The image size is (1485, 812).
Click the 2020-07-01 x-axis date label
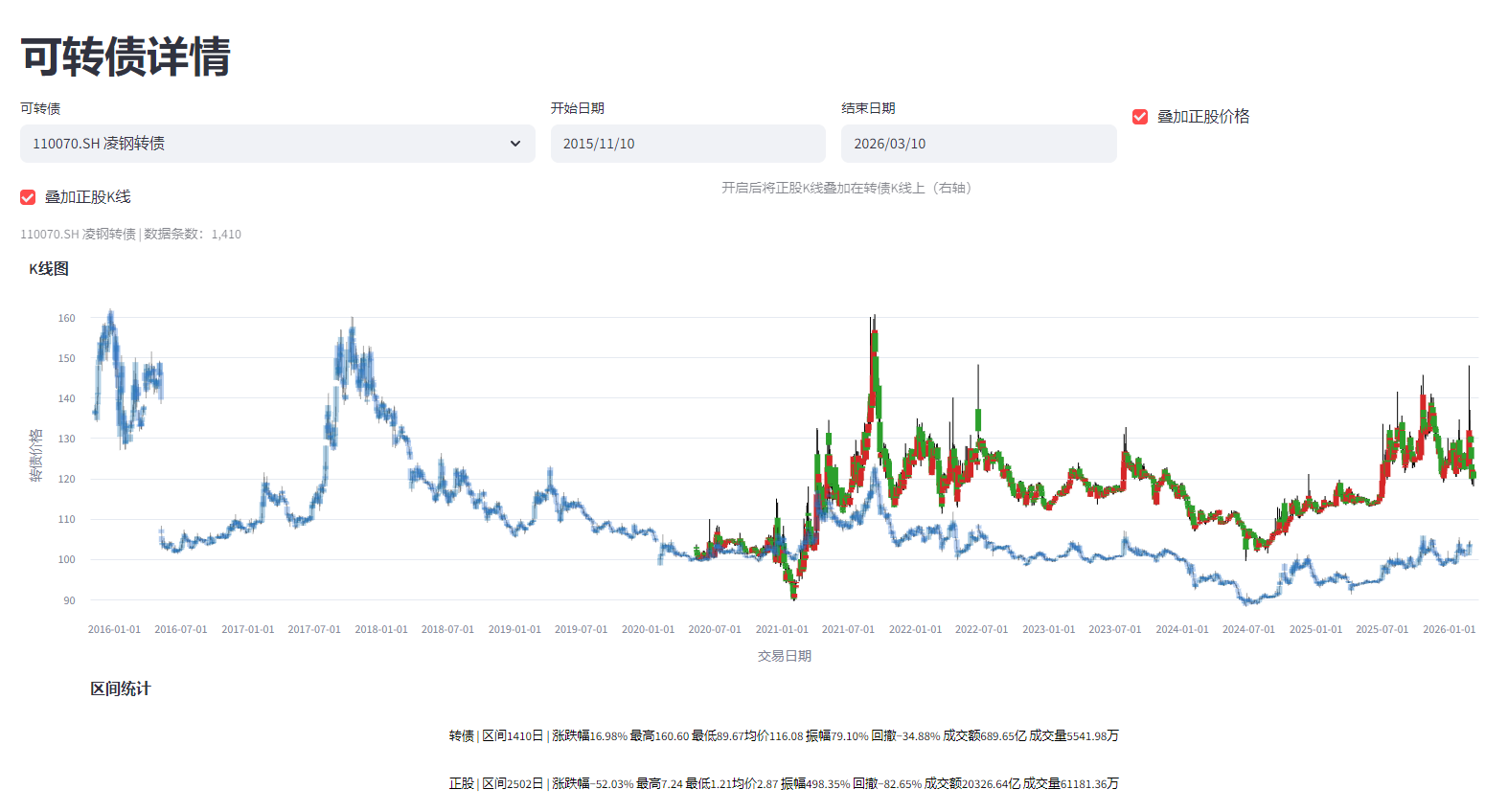point(715,629)
